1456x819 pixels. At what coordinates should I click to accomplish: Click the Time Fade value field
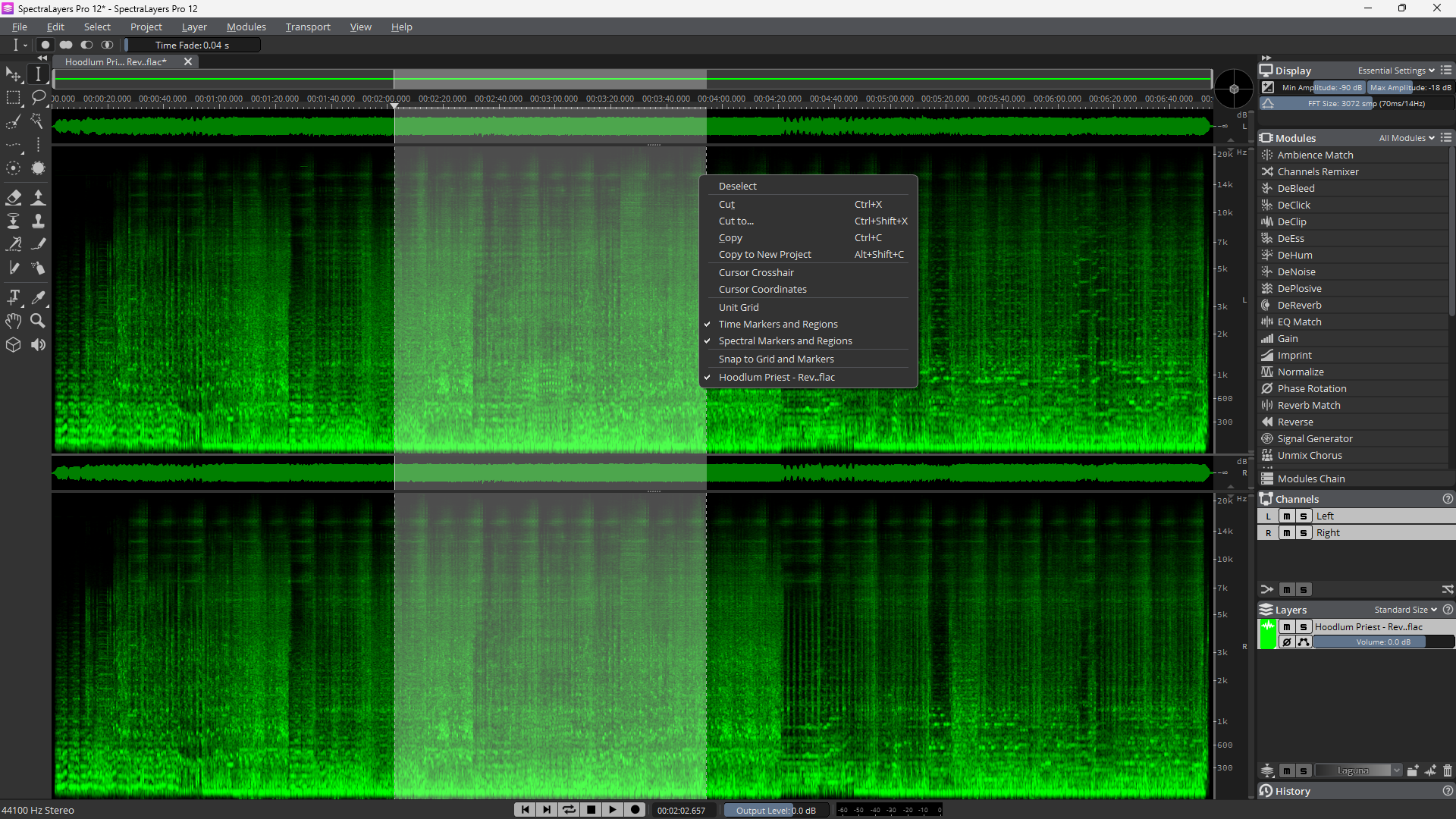192,45
